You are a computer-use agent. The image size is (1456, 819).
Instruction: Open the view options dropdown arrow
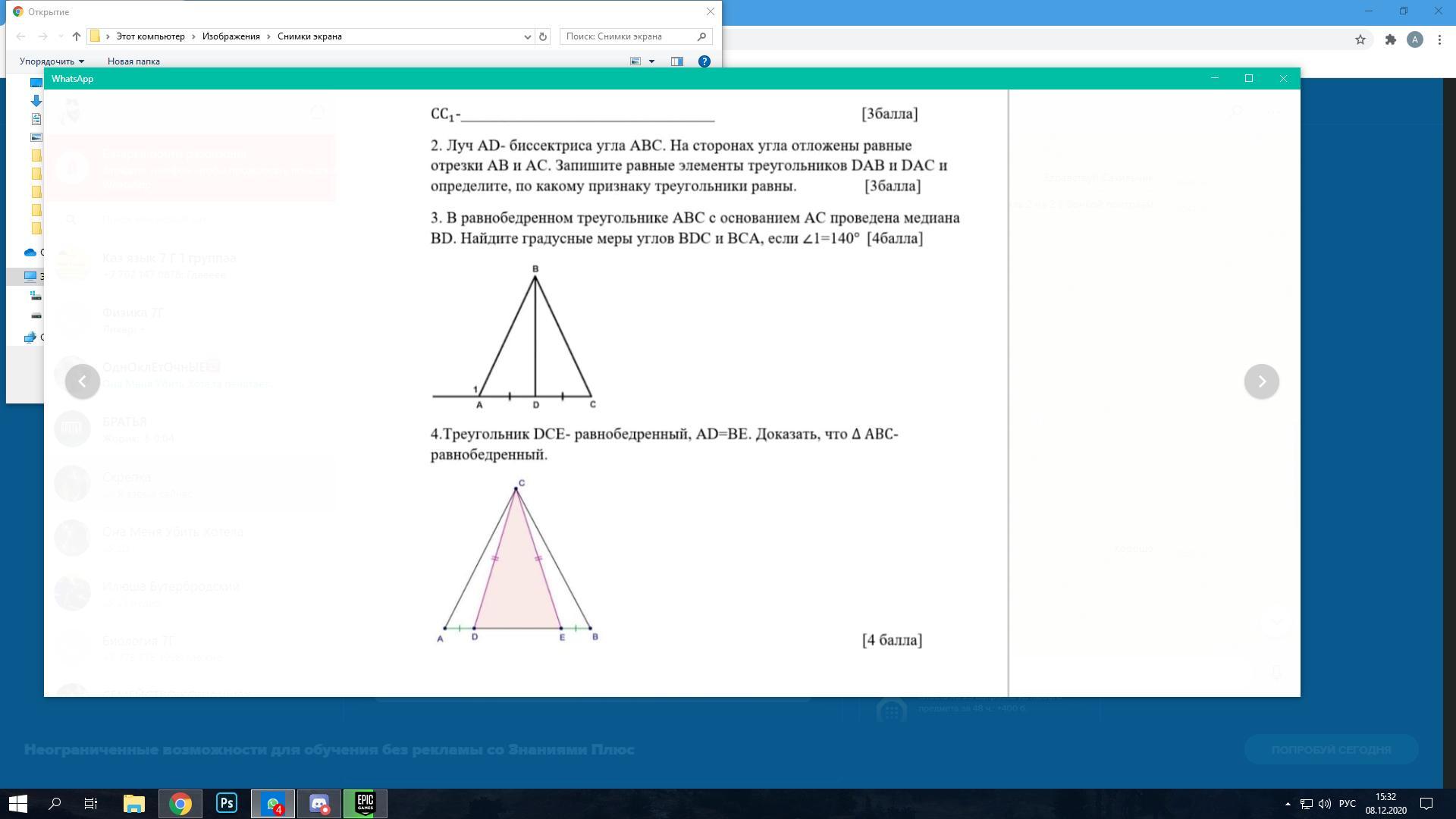click(651, 61)
